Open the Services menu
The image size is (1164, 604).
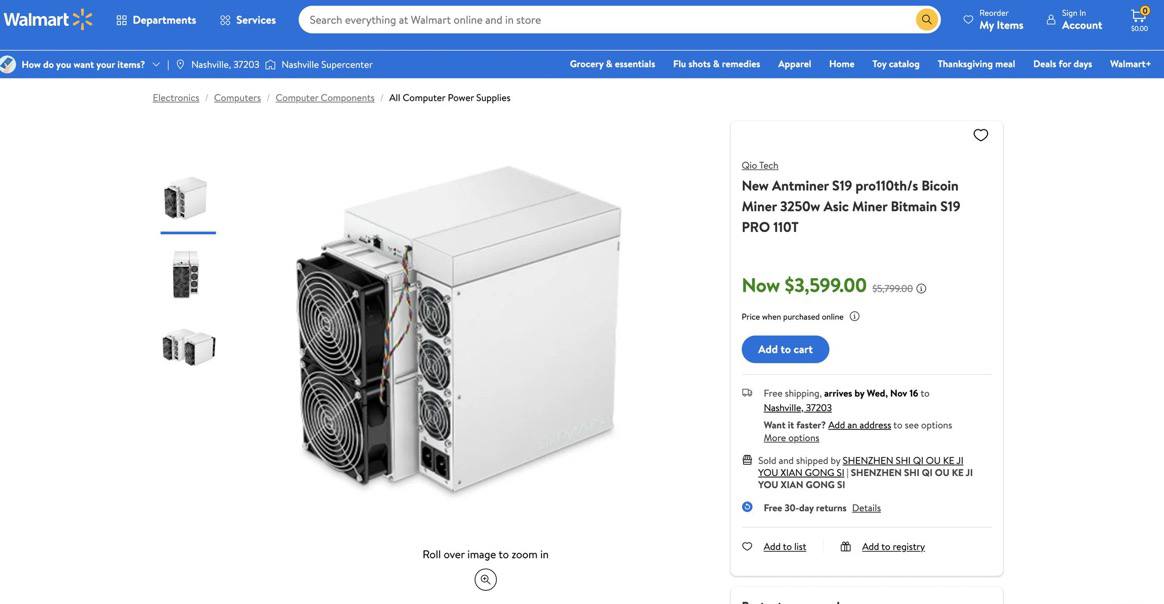tap(247, 20)
